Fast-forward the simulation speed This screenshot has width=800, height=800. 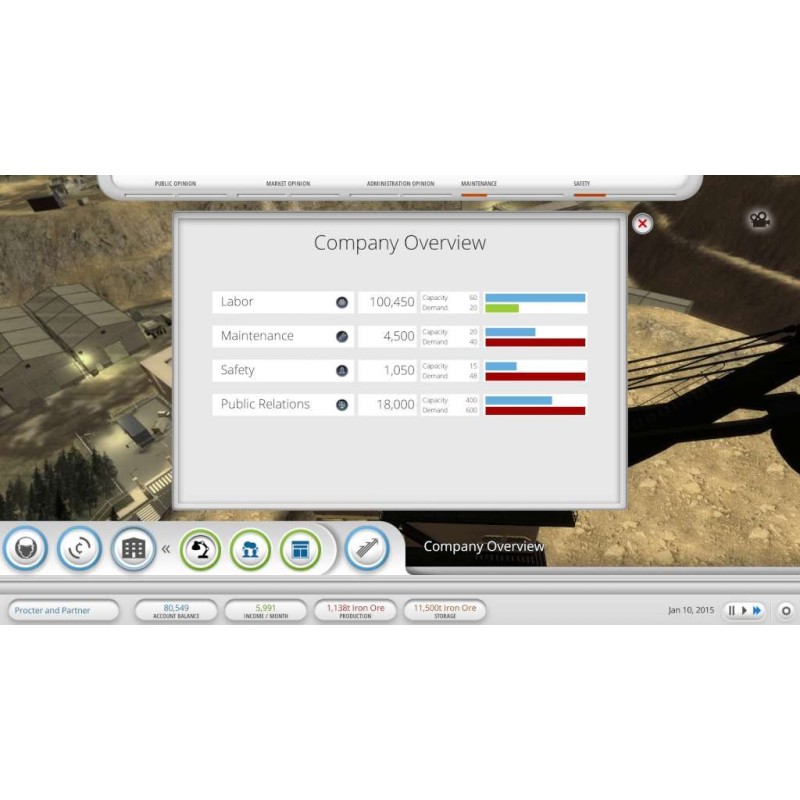pos(757,610)
